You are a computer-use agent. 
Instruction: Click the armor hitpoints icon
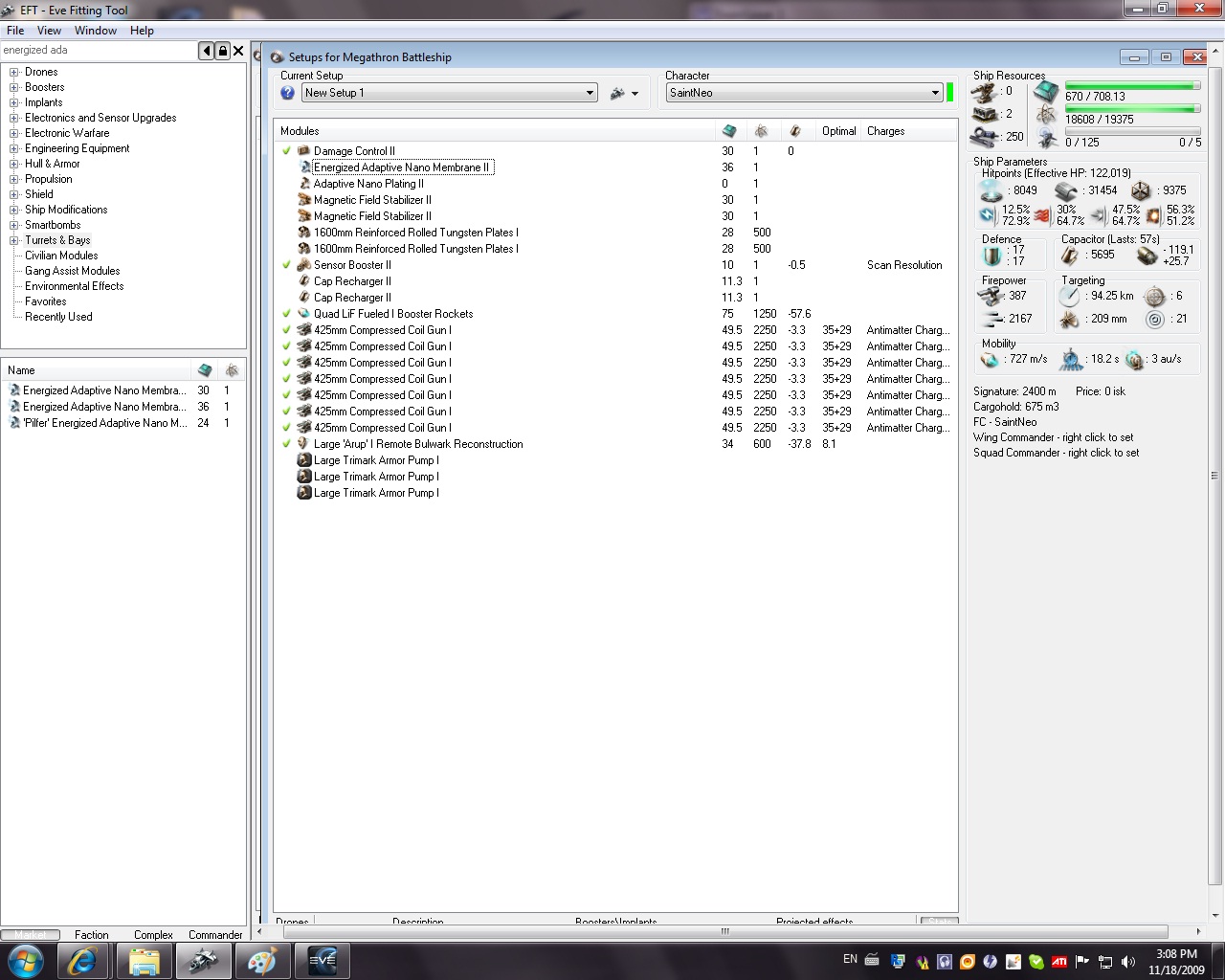[x=1066, y=190]
